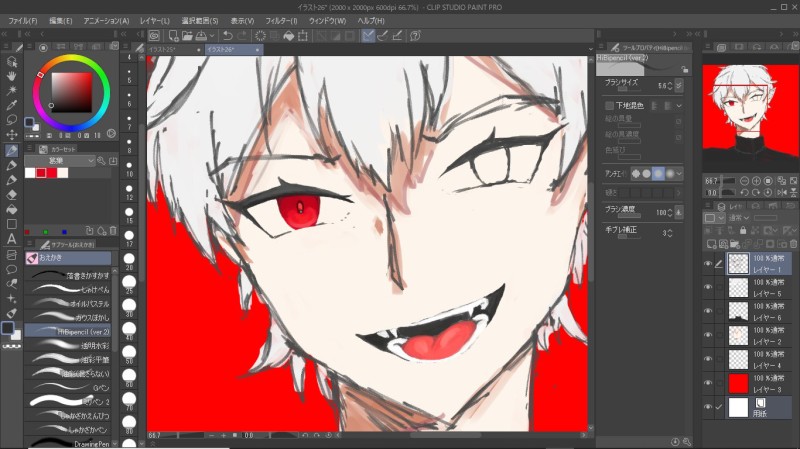Select 落書きかすかす brush
Screen dimensions: 800x449
[x=68, y=275]
